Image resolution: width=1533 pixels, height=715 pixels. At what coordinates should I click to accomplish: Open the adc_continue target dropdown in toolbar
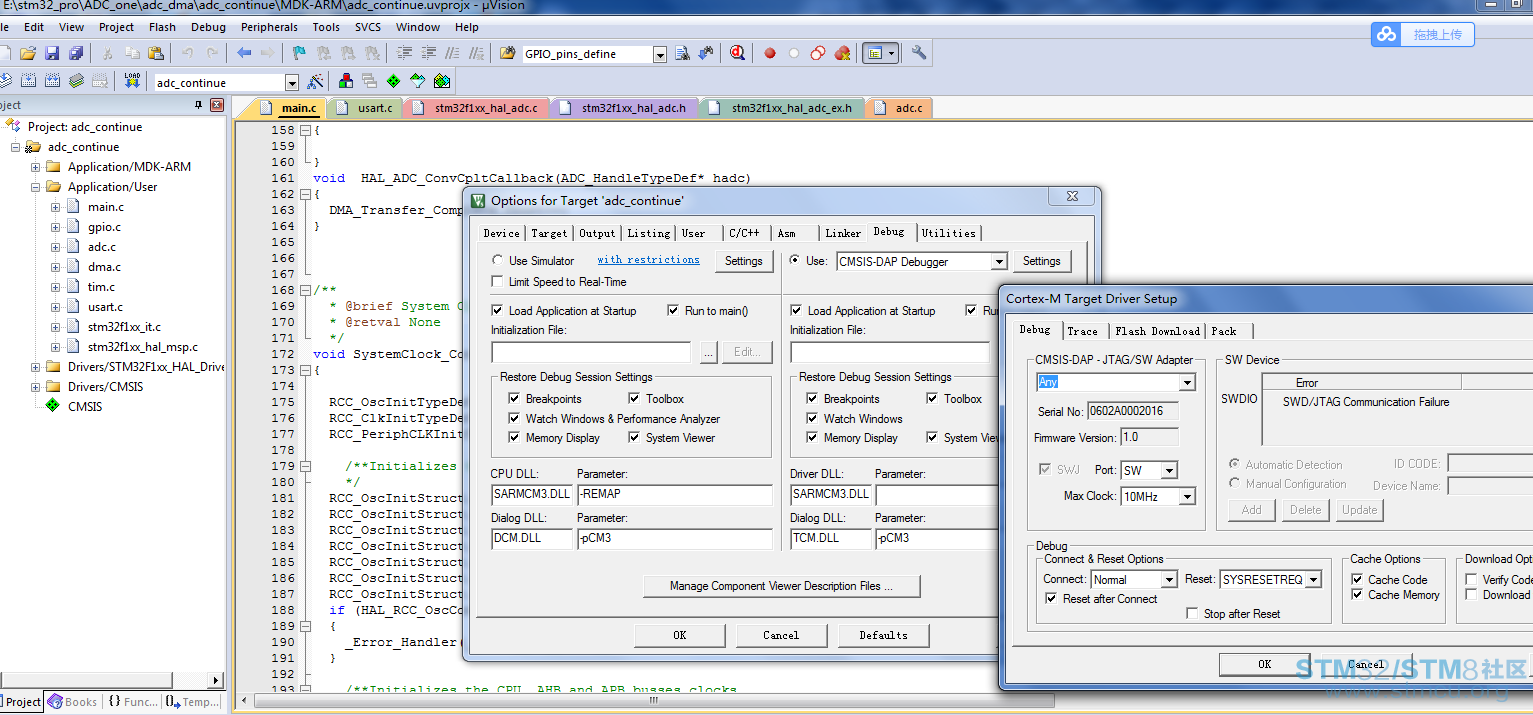[292, 83]
